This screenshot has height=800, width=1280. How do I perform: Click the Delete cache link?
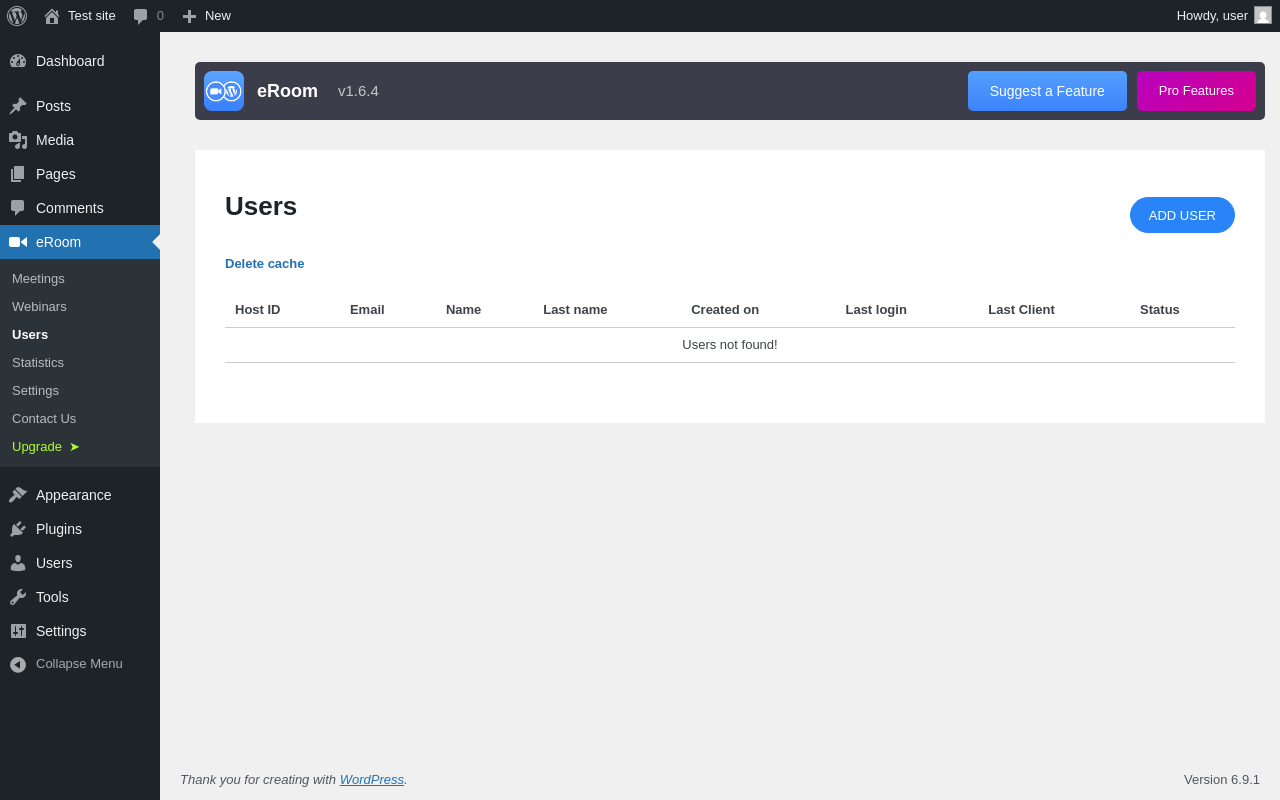coord(265,264)
